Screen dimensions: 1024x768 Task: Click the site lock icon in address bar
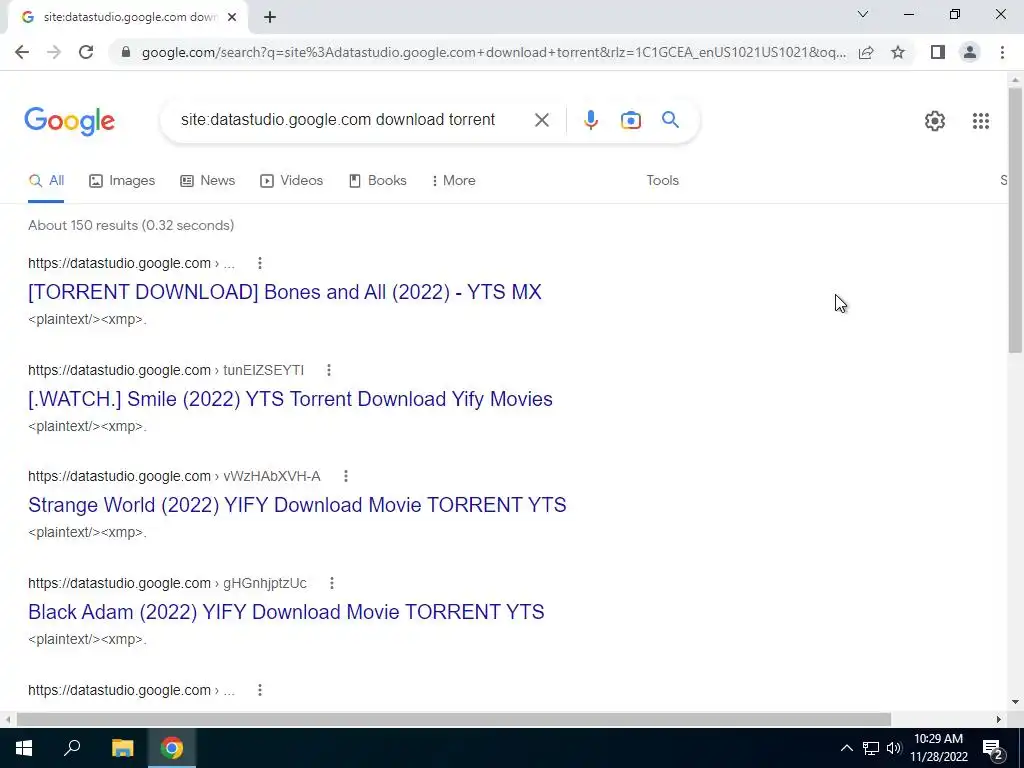126,52
